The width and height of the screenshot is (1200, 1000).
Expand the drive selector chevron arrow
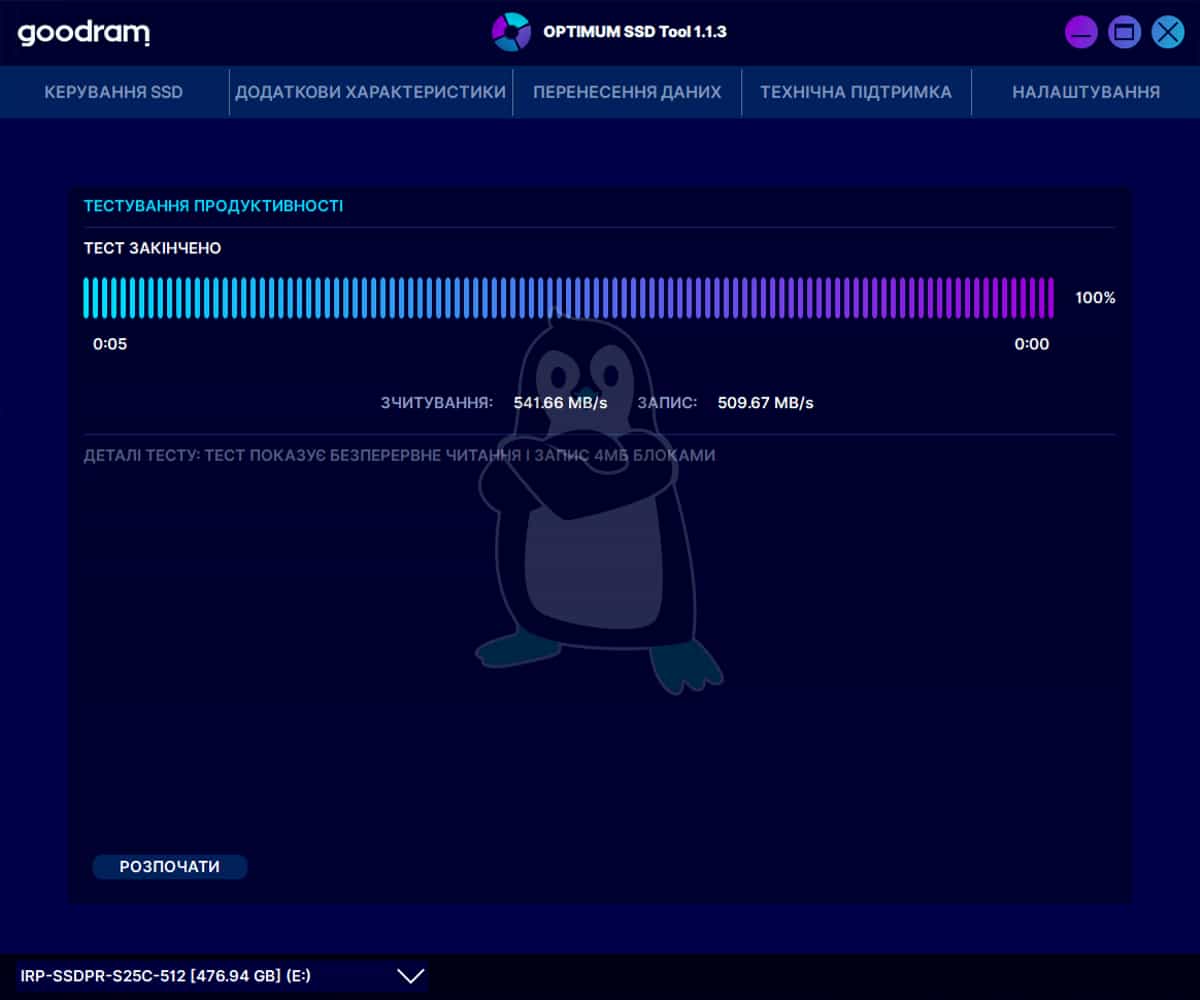click(411, 976)
